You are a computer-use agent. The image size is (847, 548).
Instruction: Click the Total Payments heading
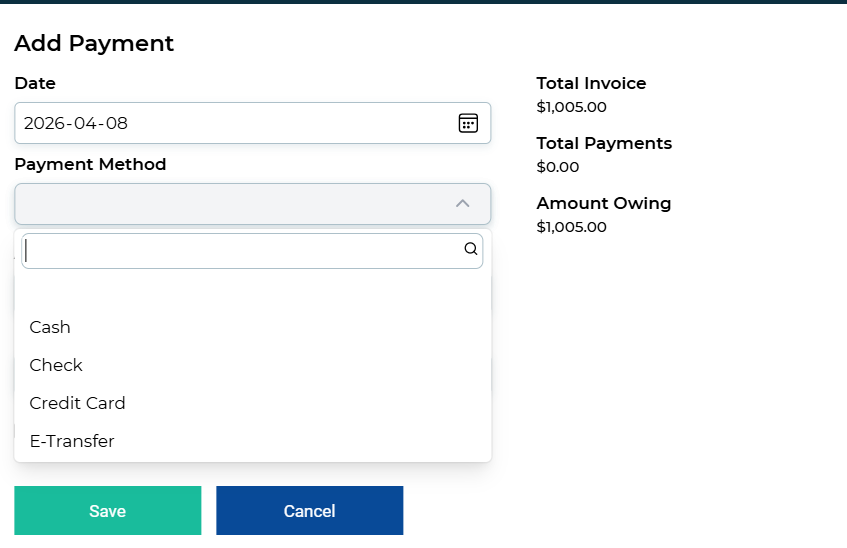pos(604,143)
